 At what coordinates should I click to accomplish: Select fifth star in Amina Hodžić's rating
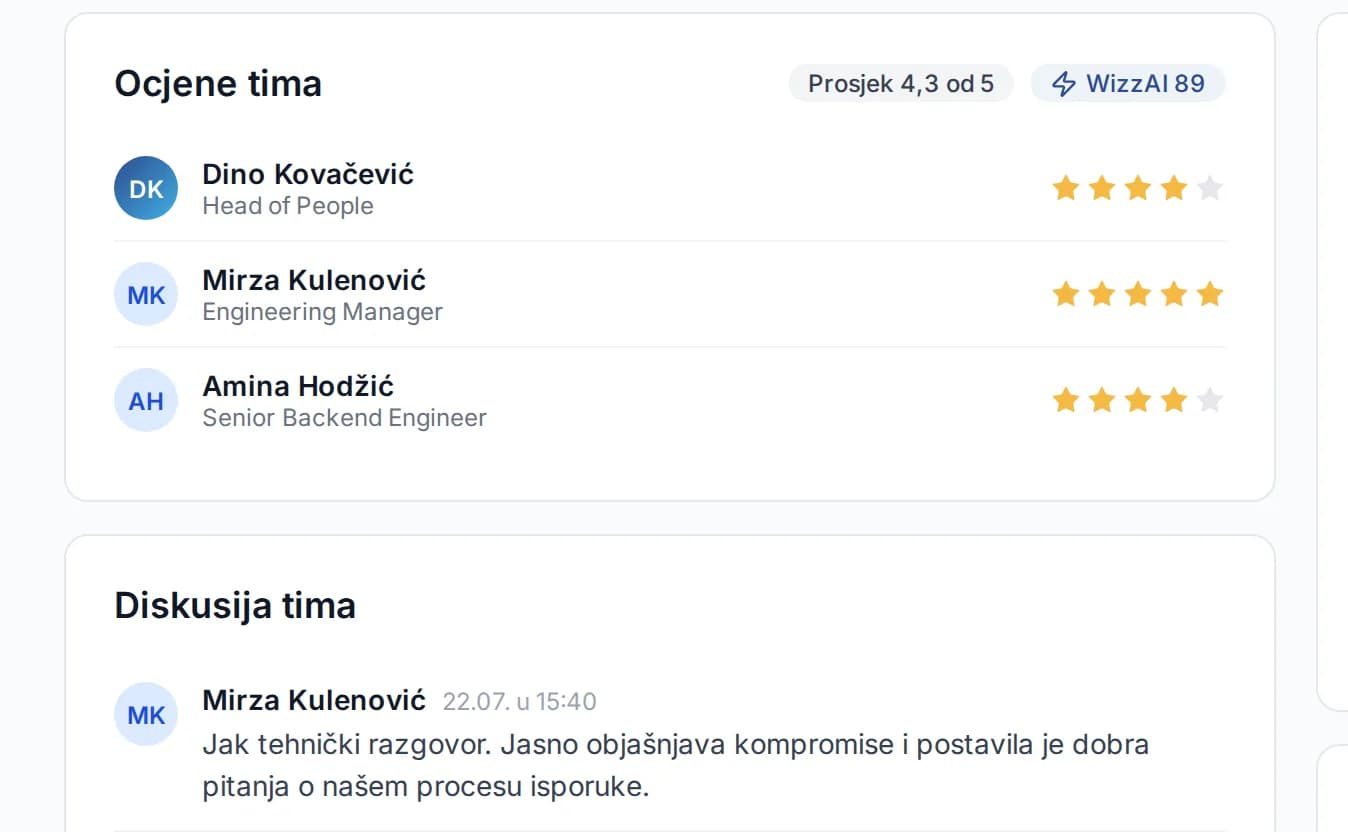[x=1210, y=400]
